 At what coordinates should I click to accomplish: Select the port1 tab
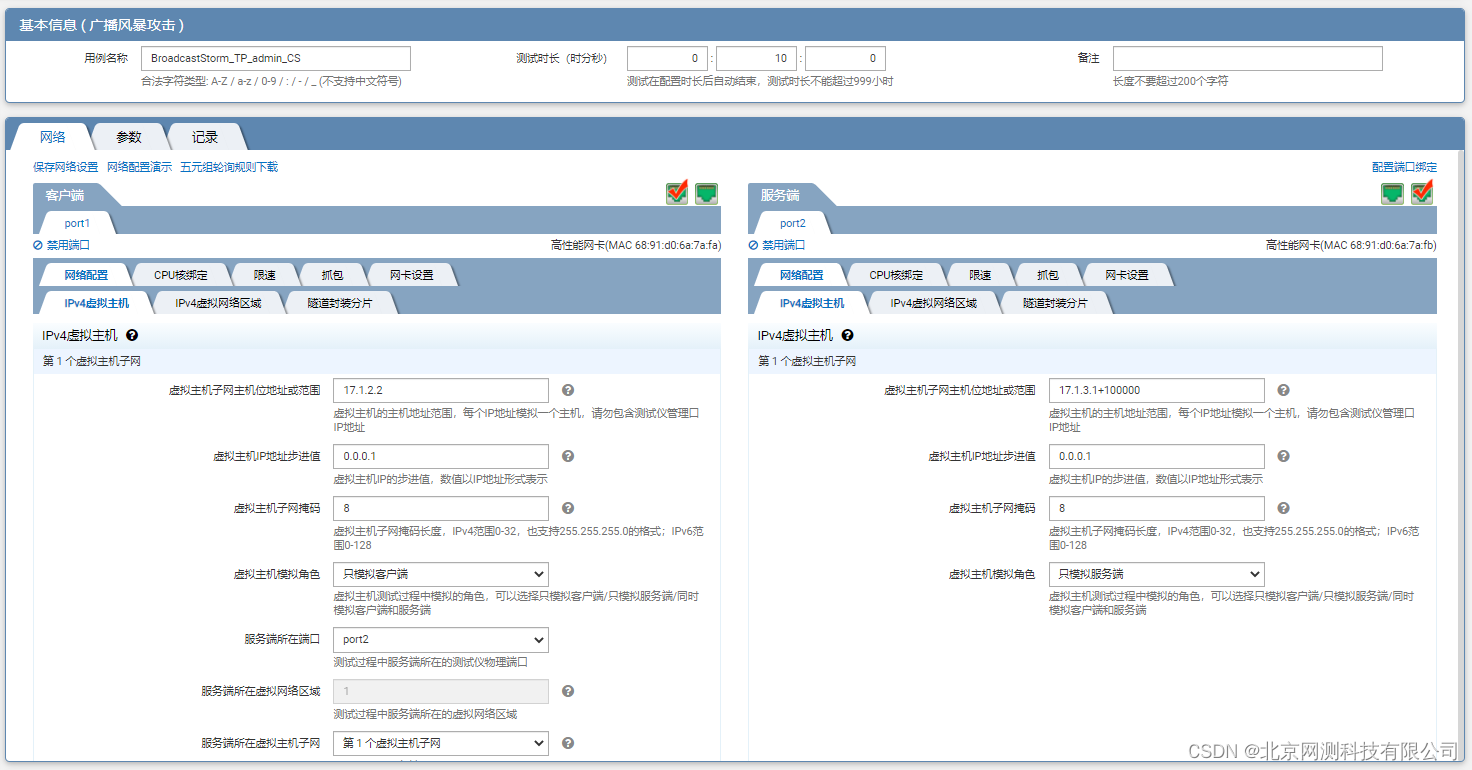click(x=77, y=223)
